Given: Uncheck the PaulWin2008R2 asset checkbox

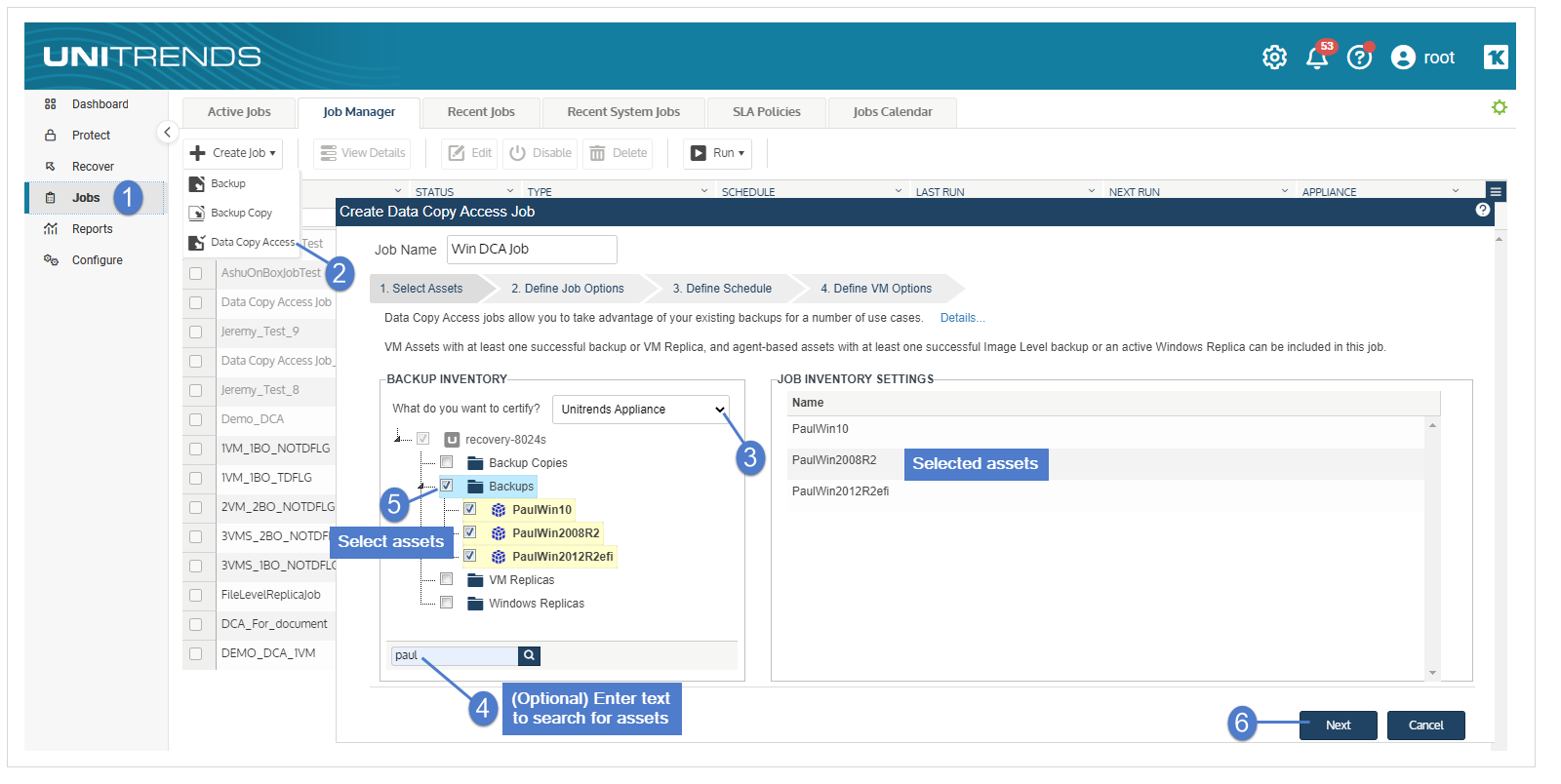Looking at the screenshot, I should [x=469, y=532].
